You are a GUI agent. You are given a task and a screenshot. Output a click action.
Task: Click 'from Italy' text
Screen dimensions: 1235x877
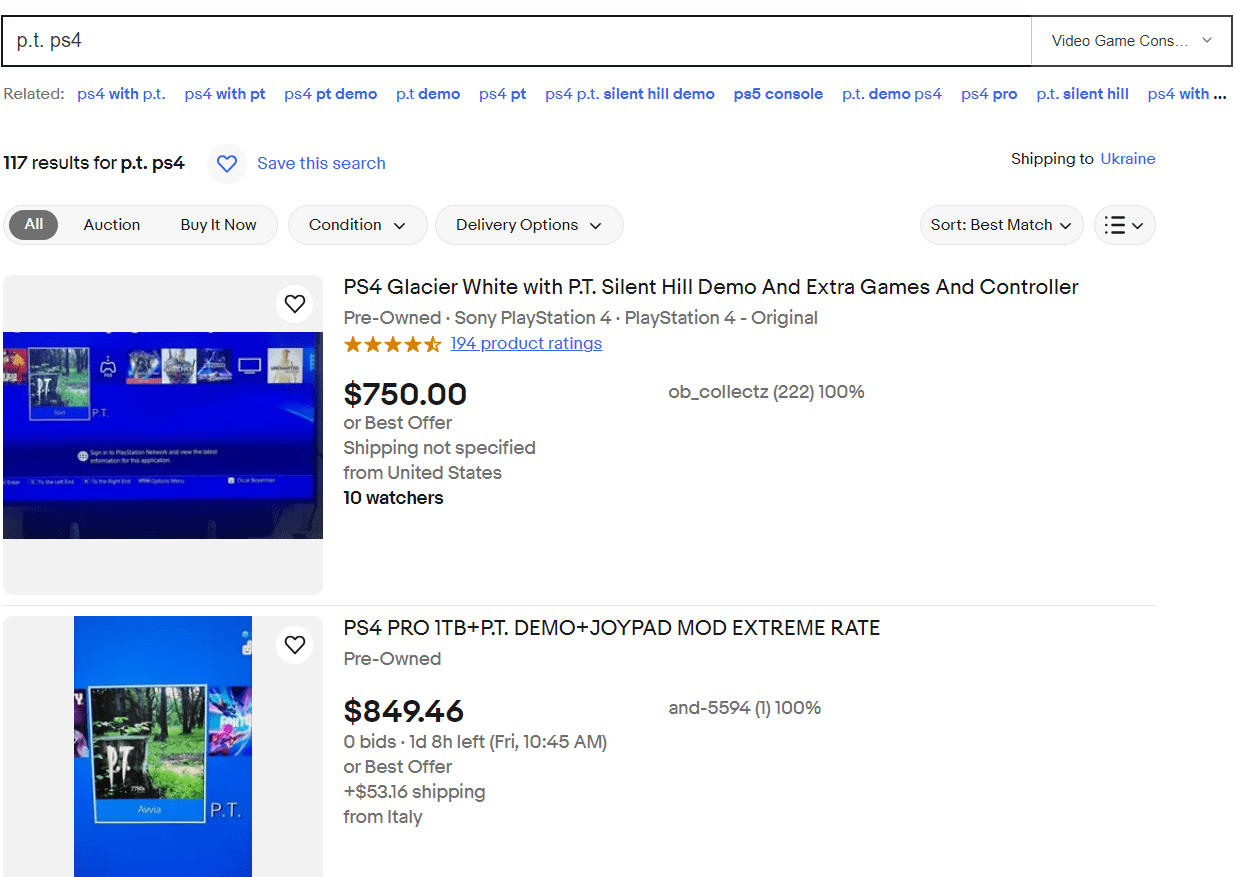pos(383,817)
